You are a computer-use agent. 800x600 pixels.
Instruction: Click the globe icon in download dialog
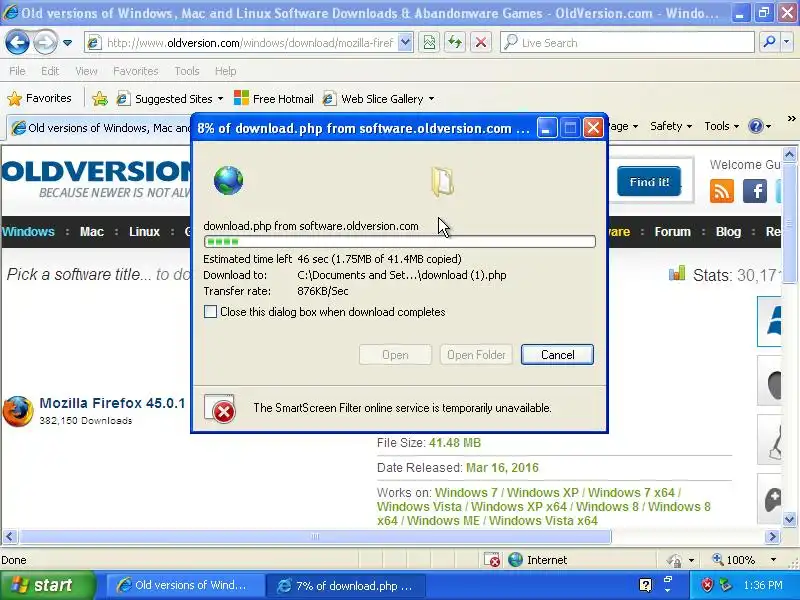tap(229, 181)
